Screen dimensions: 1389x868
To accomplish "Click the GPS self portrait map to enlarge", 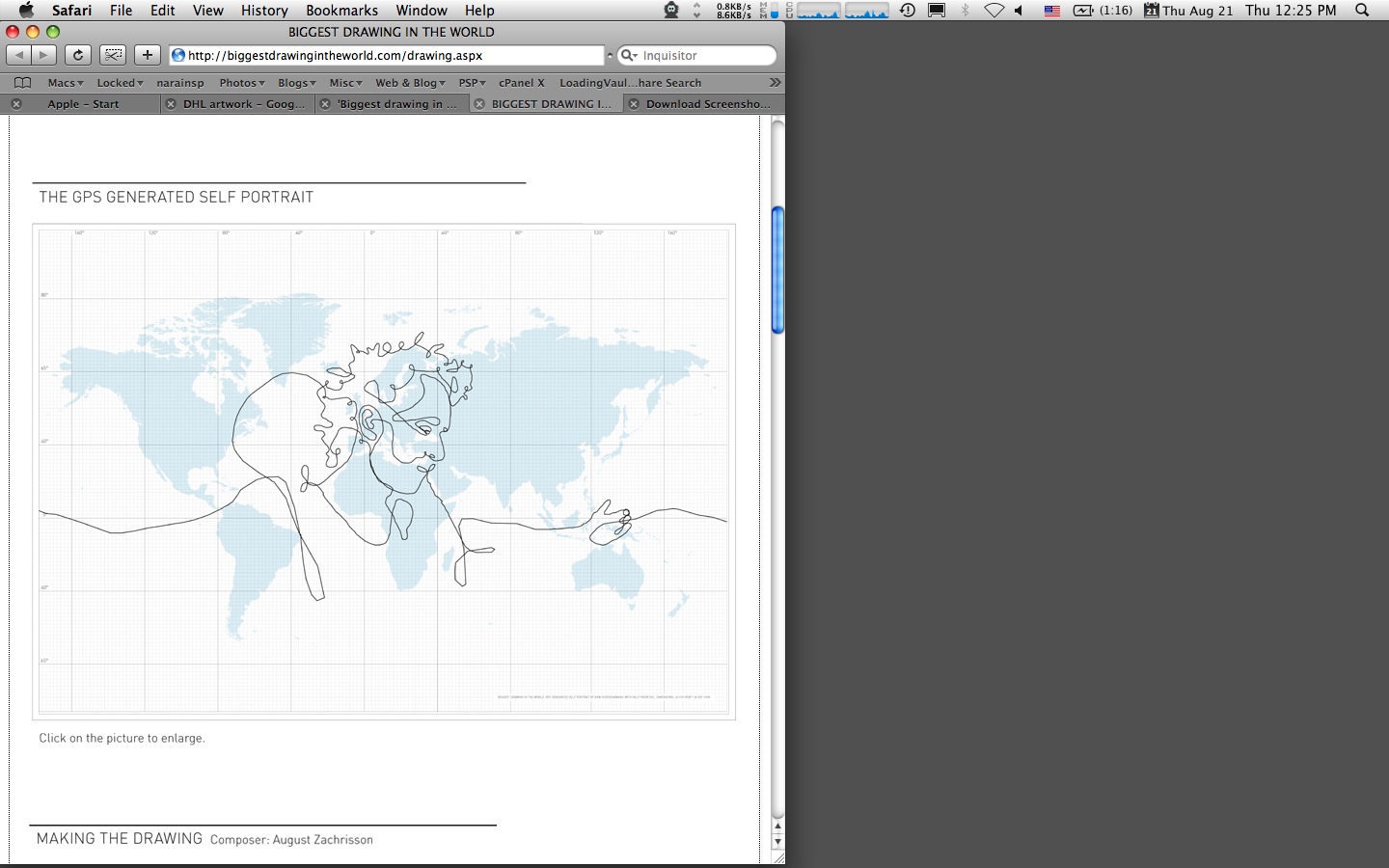I will point(384,472).
